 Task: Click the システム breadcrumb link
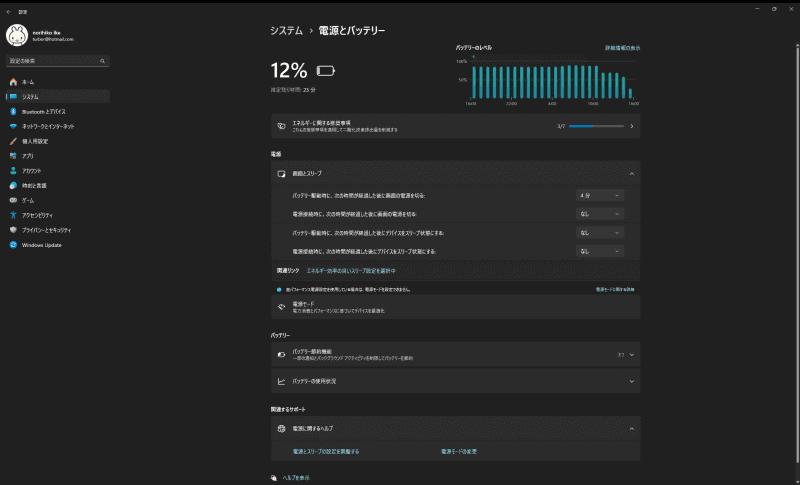tap(286, 31)
